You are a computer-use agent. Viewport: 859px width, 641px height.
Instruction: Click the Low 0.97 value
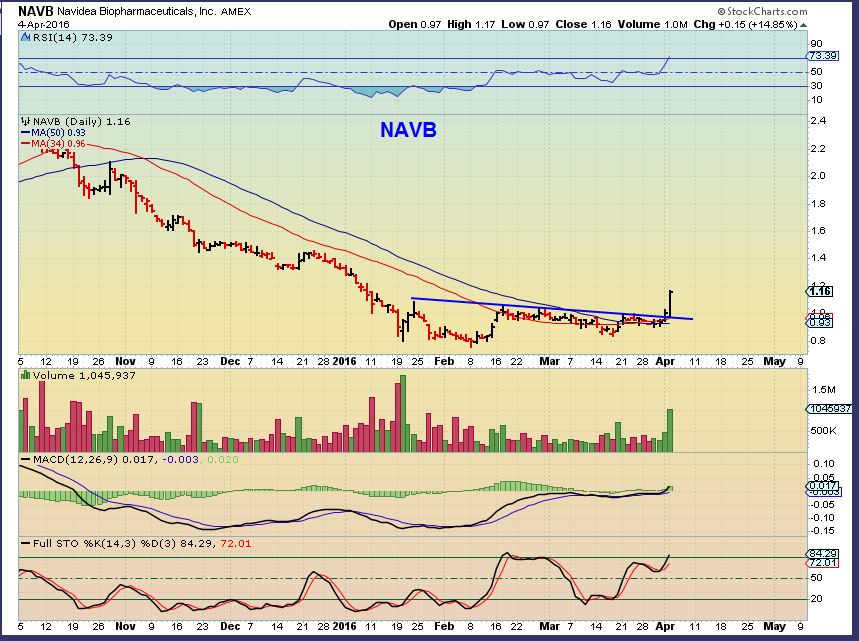click(525, 24)
